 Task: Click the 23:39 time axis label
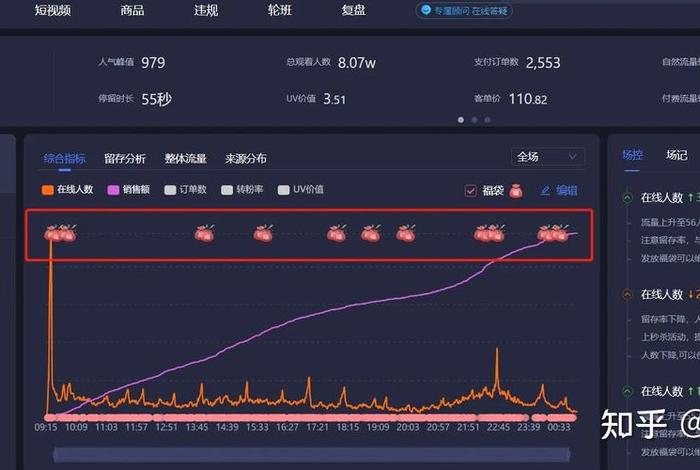click(529, 427)
